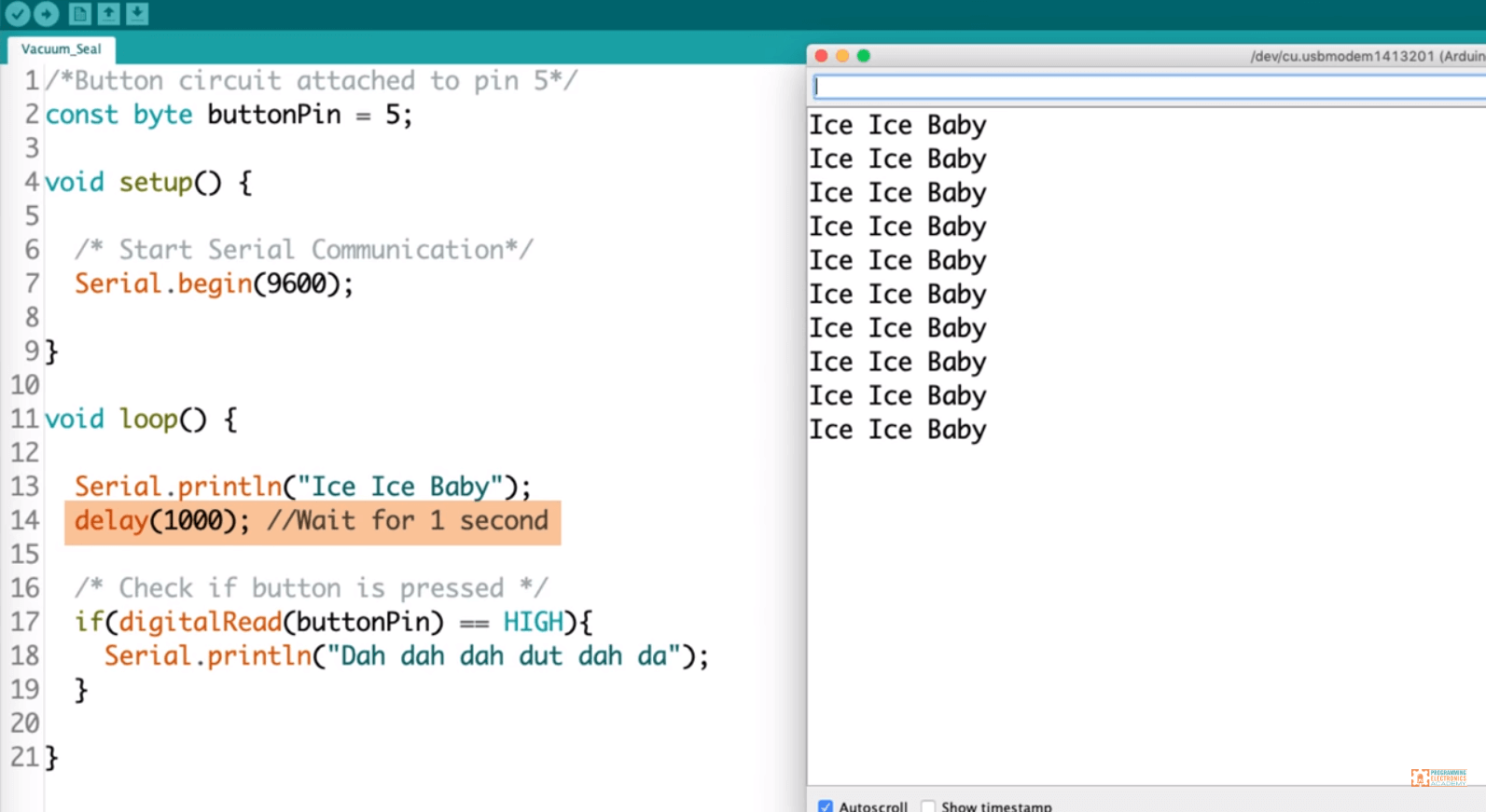Screen dimensions: 1486x812
Task: Click the const byte buttonPin line
Action: pyautogui.click(x=229, y=115)
